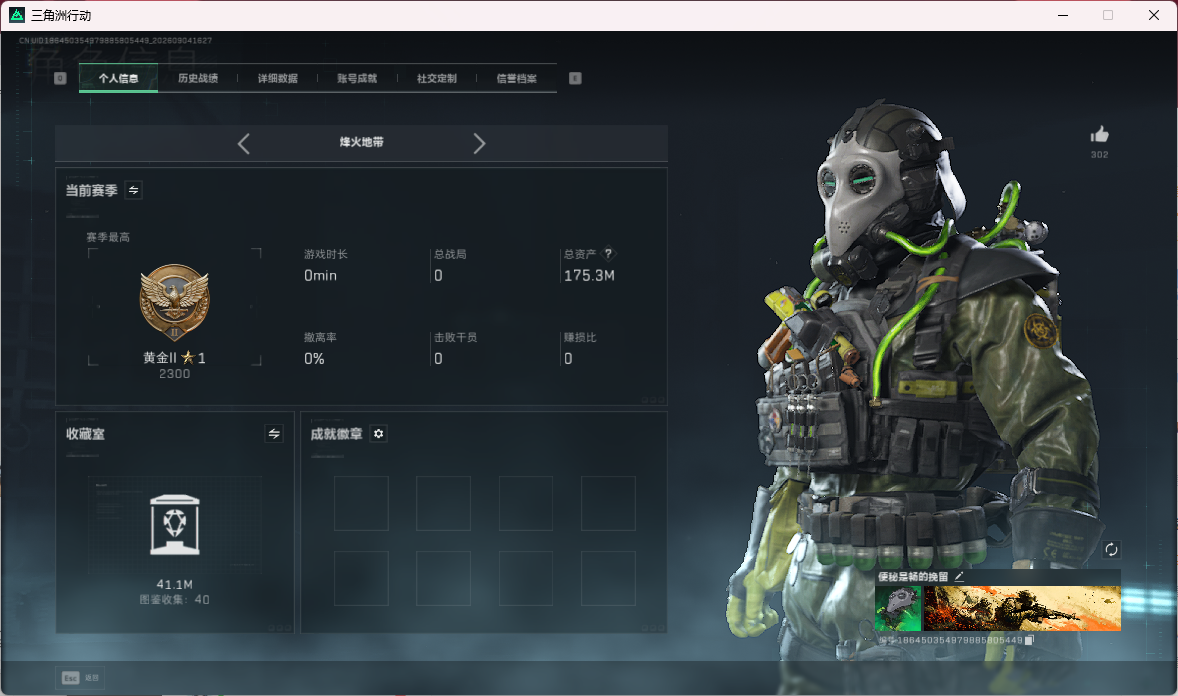Click the 收藏室 heading
Image resolution: width=1178 pixels, height=696 pixels.
[85, 434]
